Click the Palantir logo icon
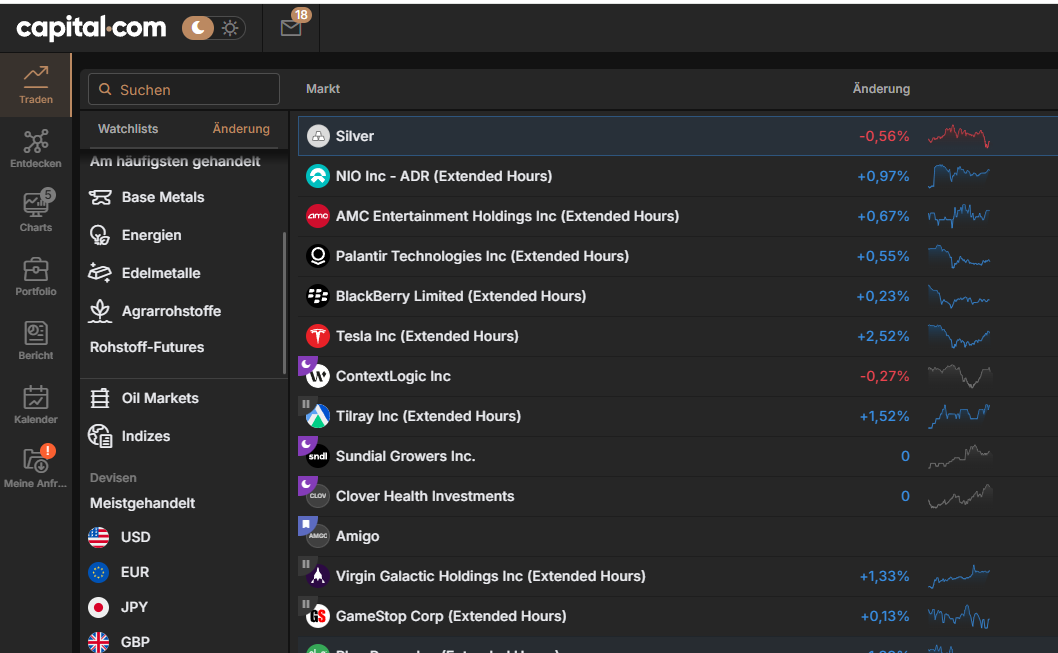1058x653 pixels. pyautogui.click(x=318, y=256)
